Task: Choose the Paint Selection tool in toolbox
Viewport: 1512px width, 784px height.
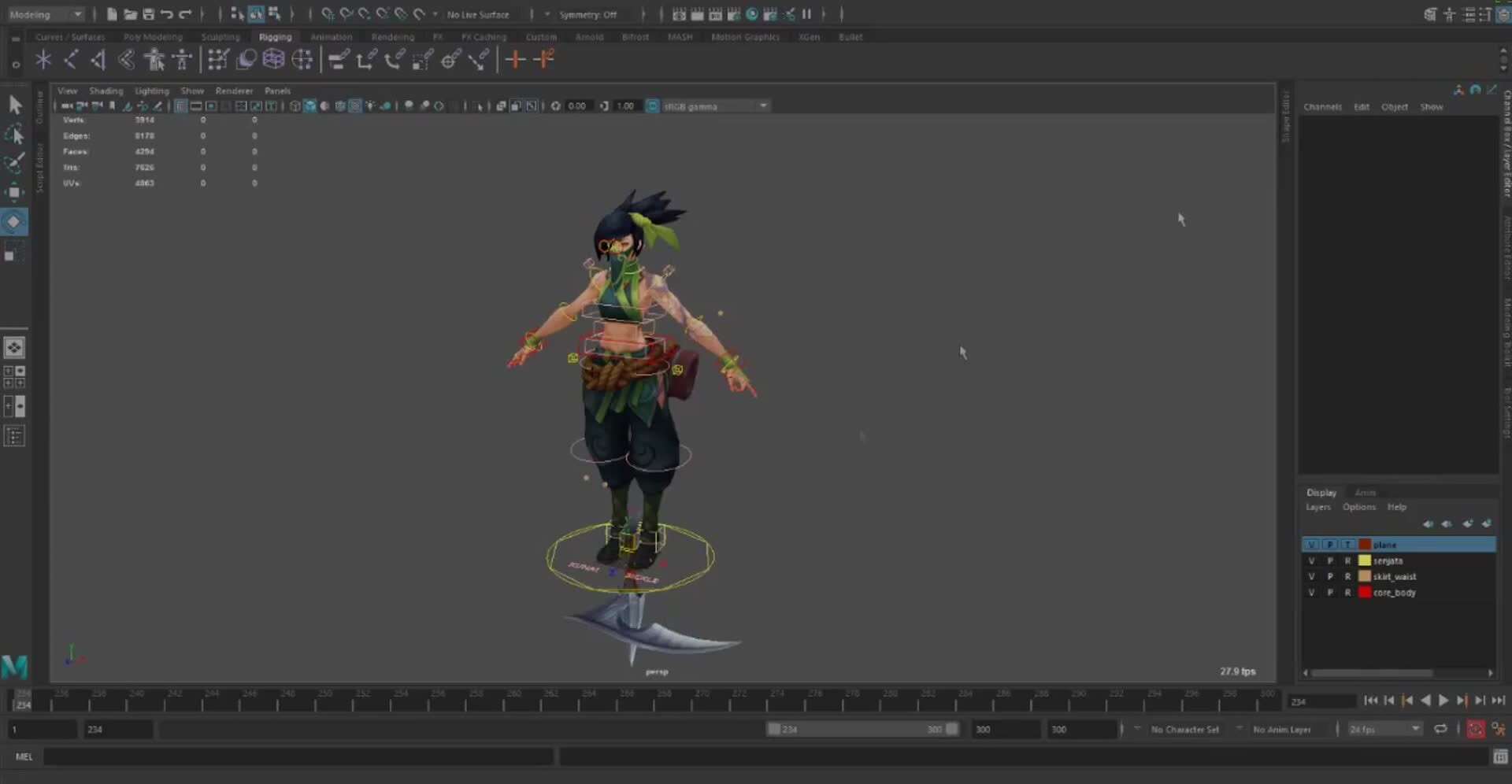Action: pyautogui.click(x=14, y=164)
